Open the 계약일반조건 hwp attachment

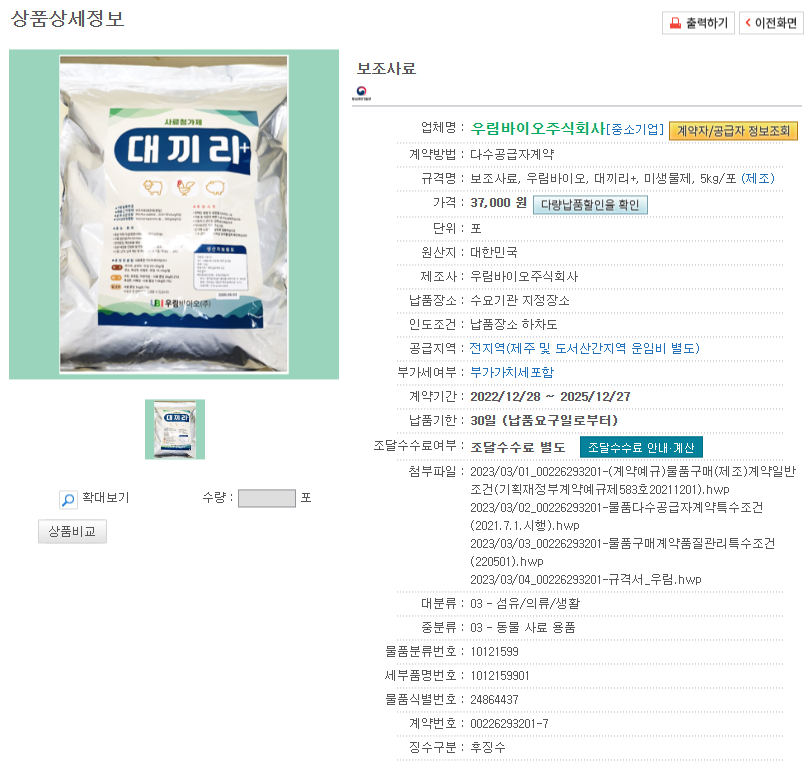(x=633, y=480)
